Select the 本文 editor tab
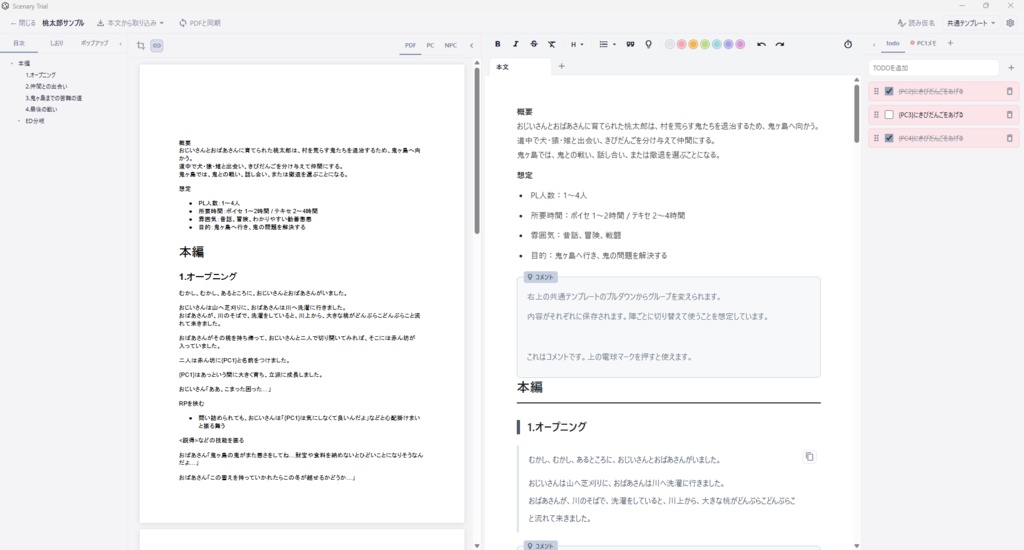This screenshot has height=550, width=1024. 520,67
